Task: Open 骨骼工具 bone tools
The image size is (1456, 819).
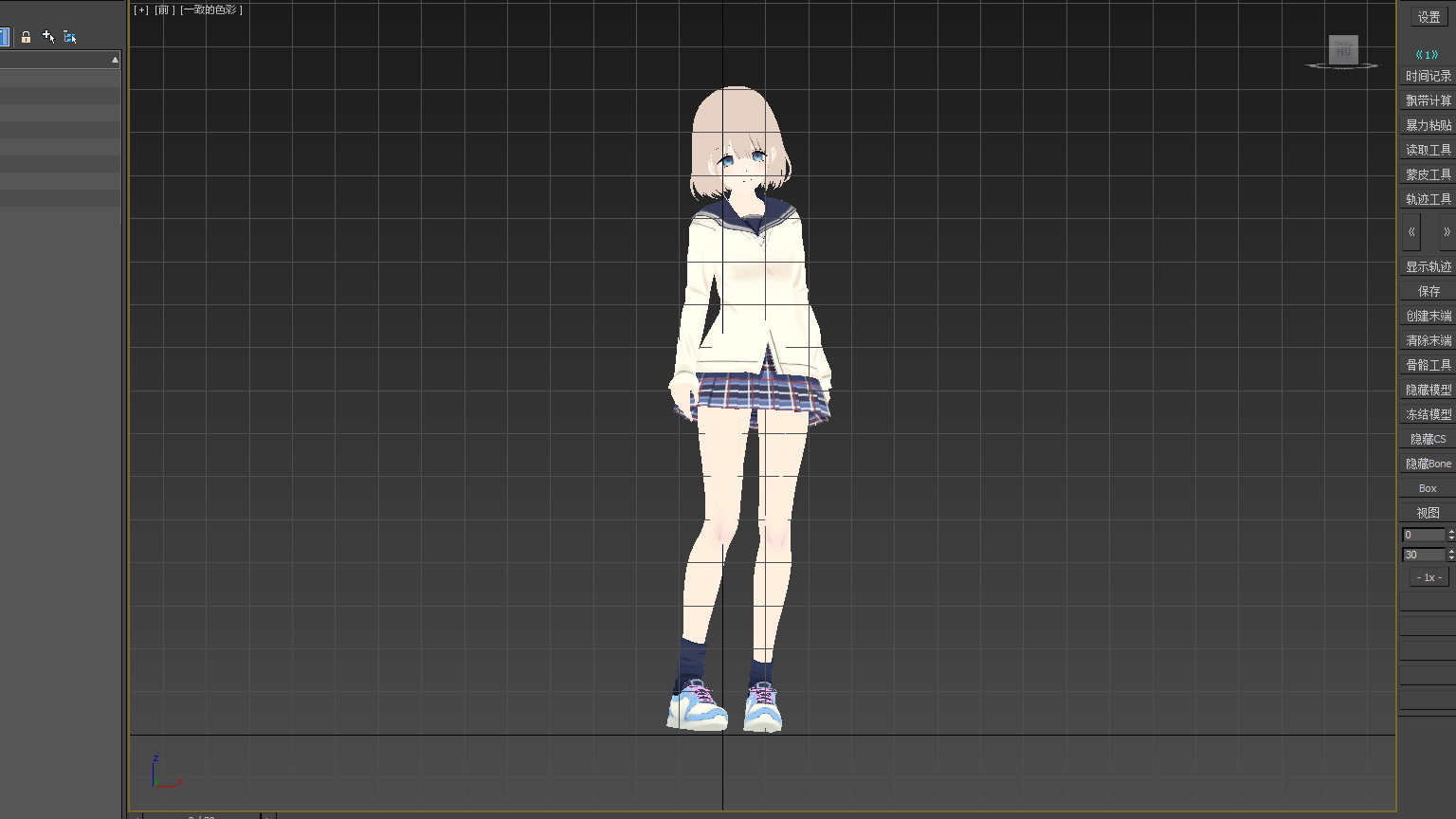Action: 1428,365
